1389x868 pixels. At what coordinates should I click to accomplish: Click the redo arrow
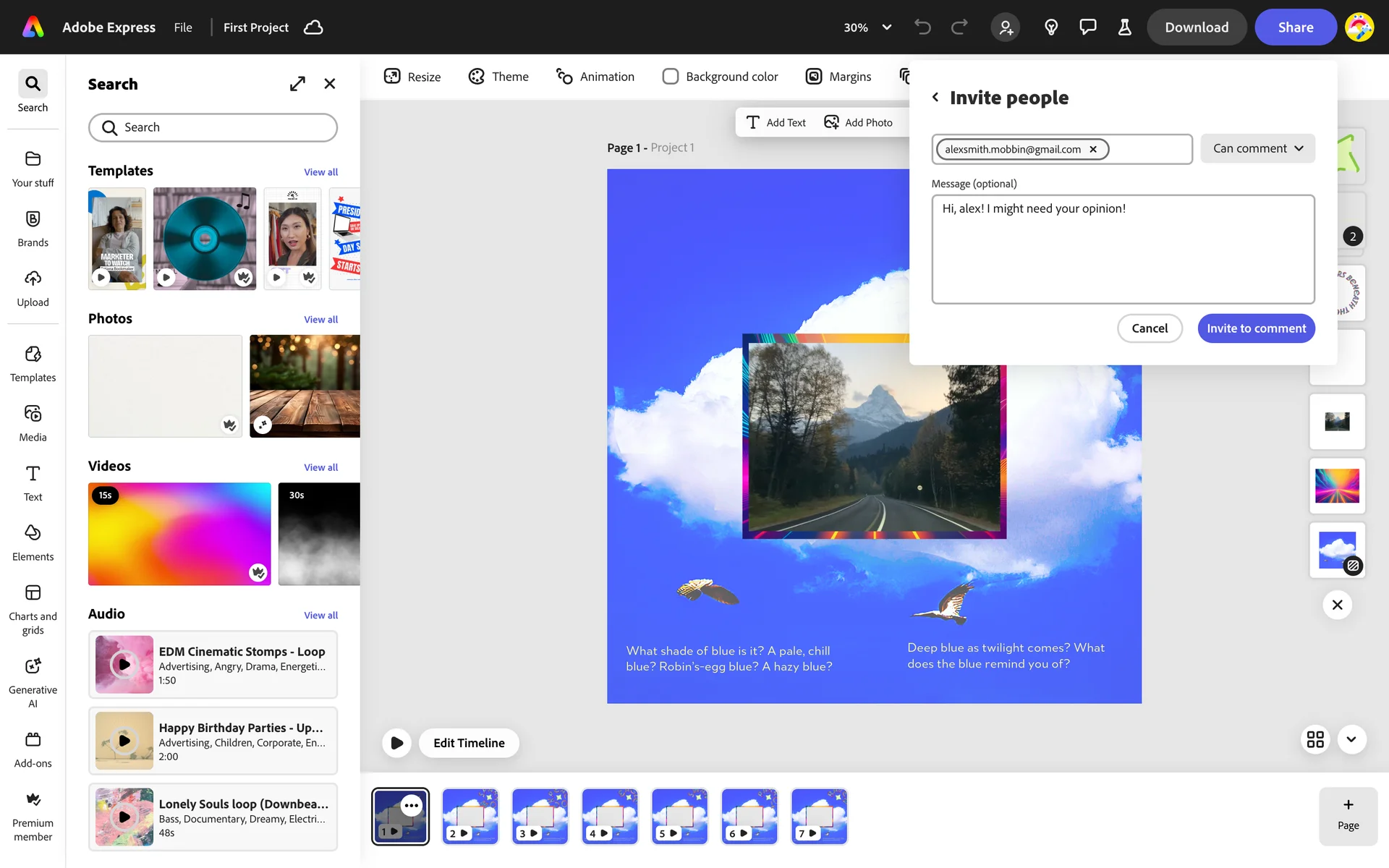959,27
